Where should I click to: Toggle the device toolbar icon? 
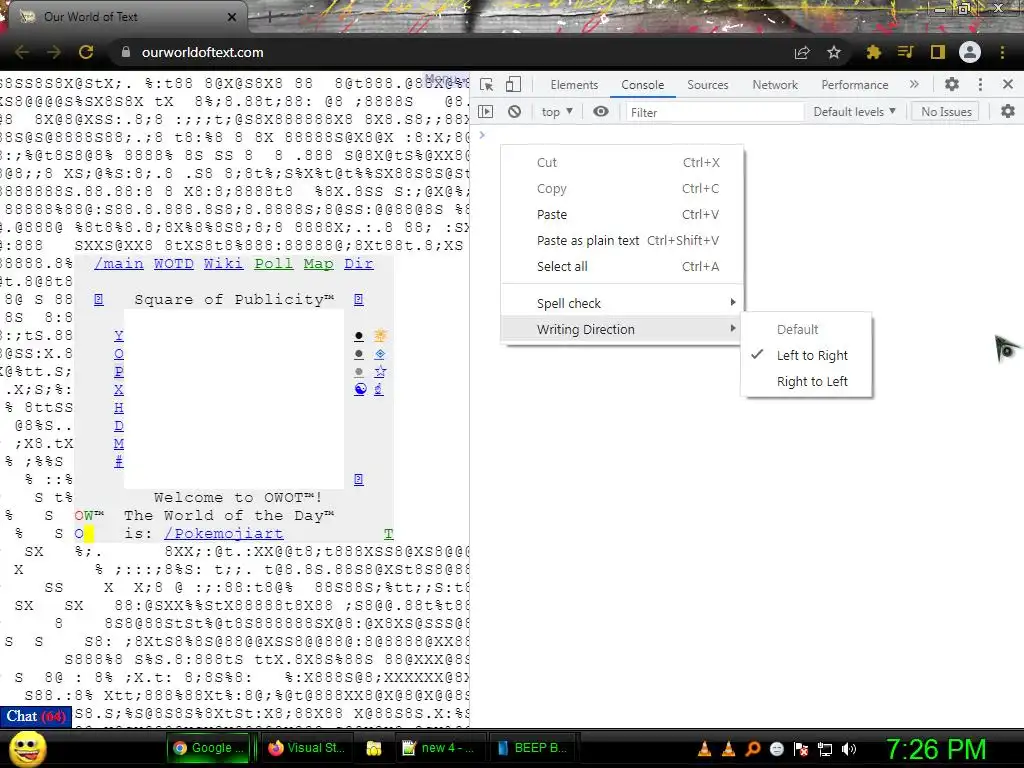(x=513, y=85)
